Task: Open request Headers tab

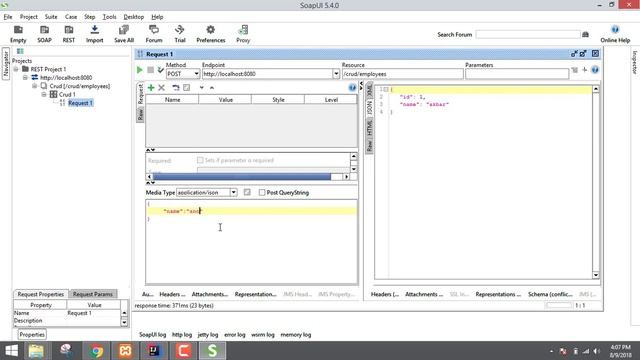Action: click(172, 294)
